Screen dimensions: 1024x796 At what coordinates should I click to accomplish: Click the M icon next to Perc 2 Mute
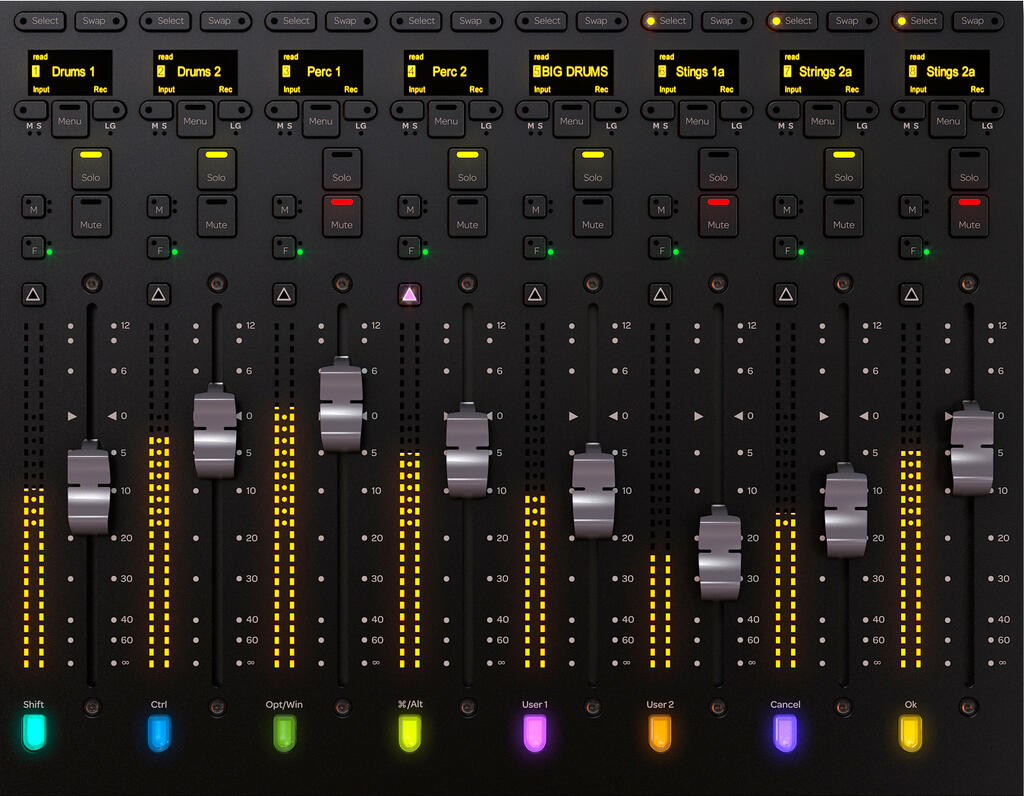tap(411, 208)
